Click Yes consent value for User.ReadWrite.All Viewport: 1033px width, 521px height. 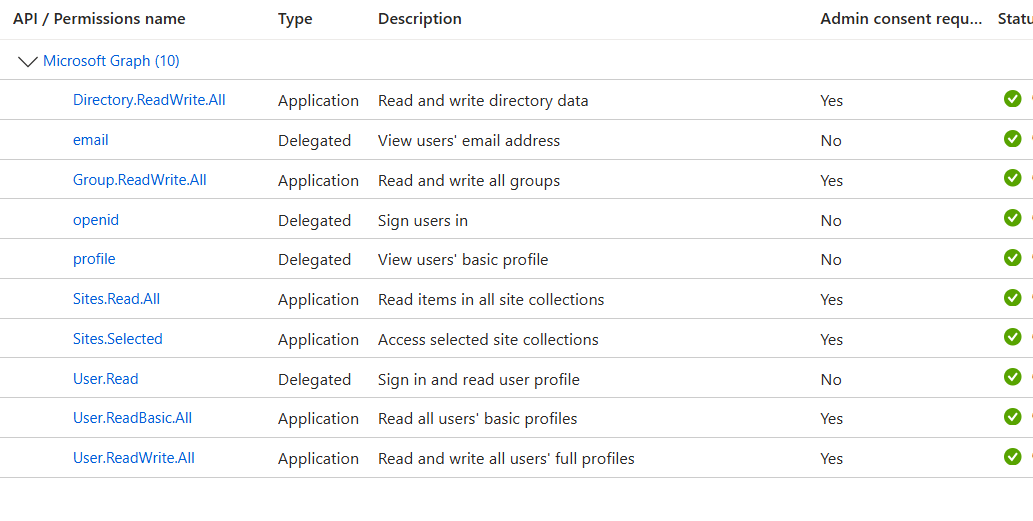tap(831, 458)
